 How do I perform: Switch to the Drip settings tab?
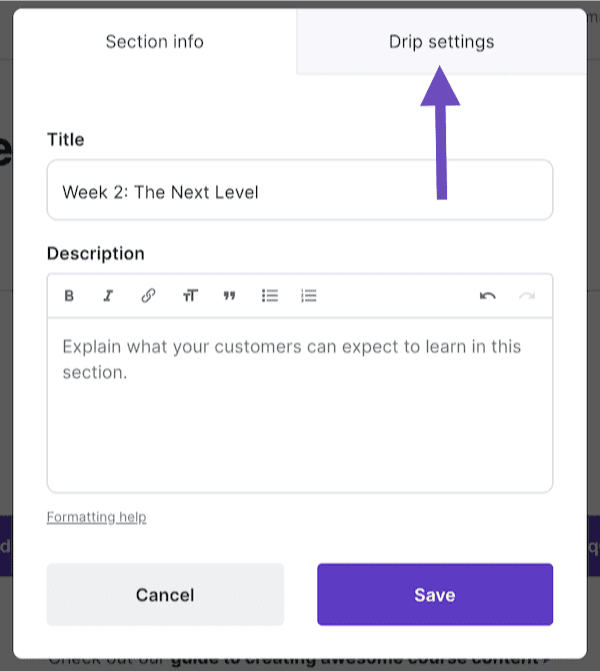point(441,42)
